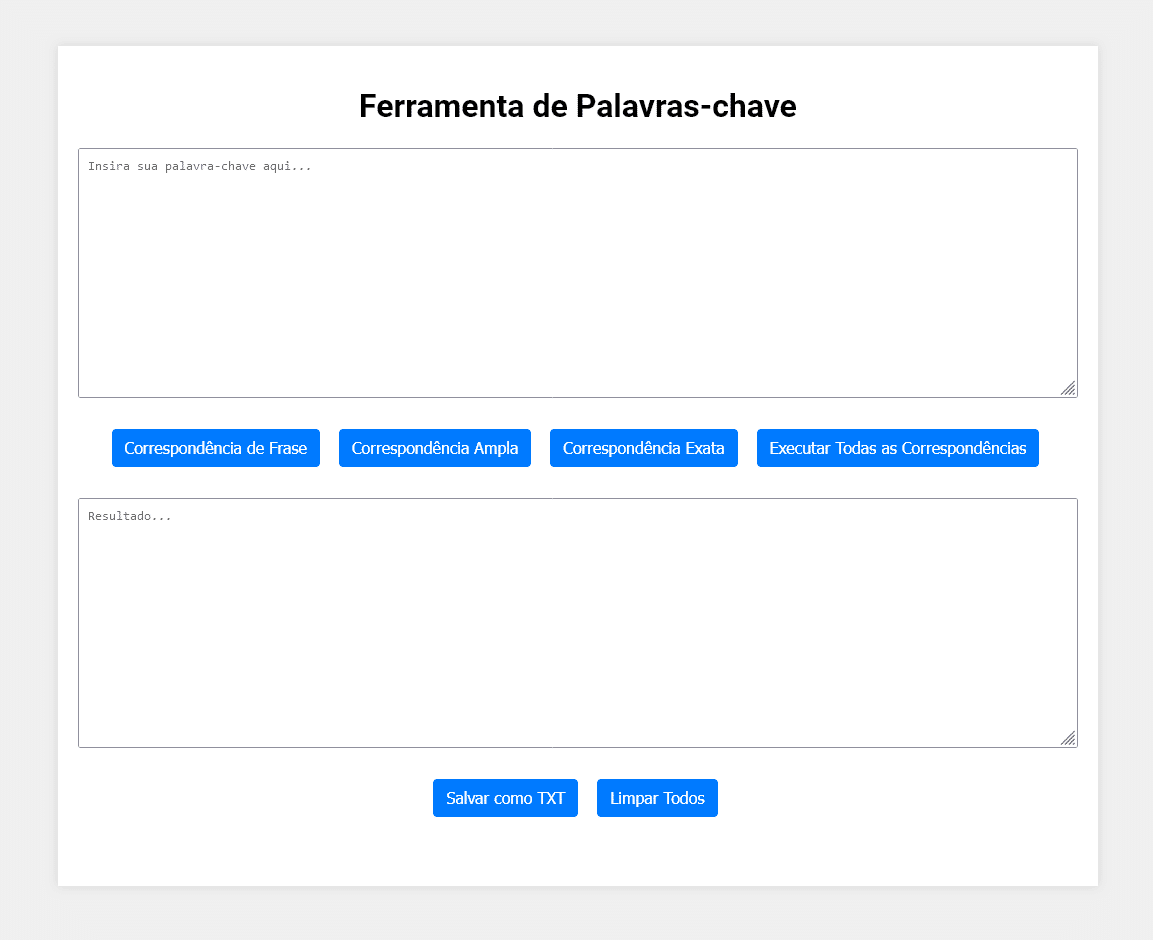
Task: Clear everything with Limpar Todos
Action: point(657,798)
